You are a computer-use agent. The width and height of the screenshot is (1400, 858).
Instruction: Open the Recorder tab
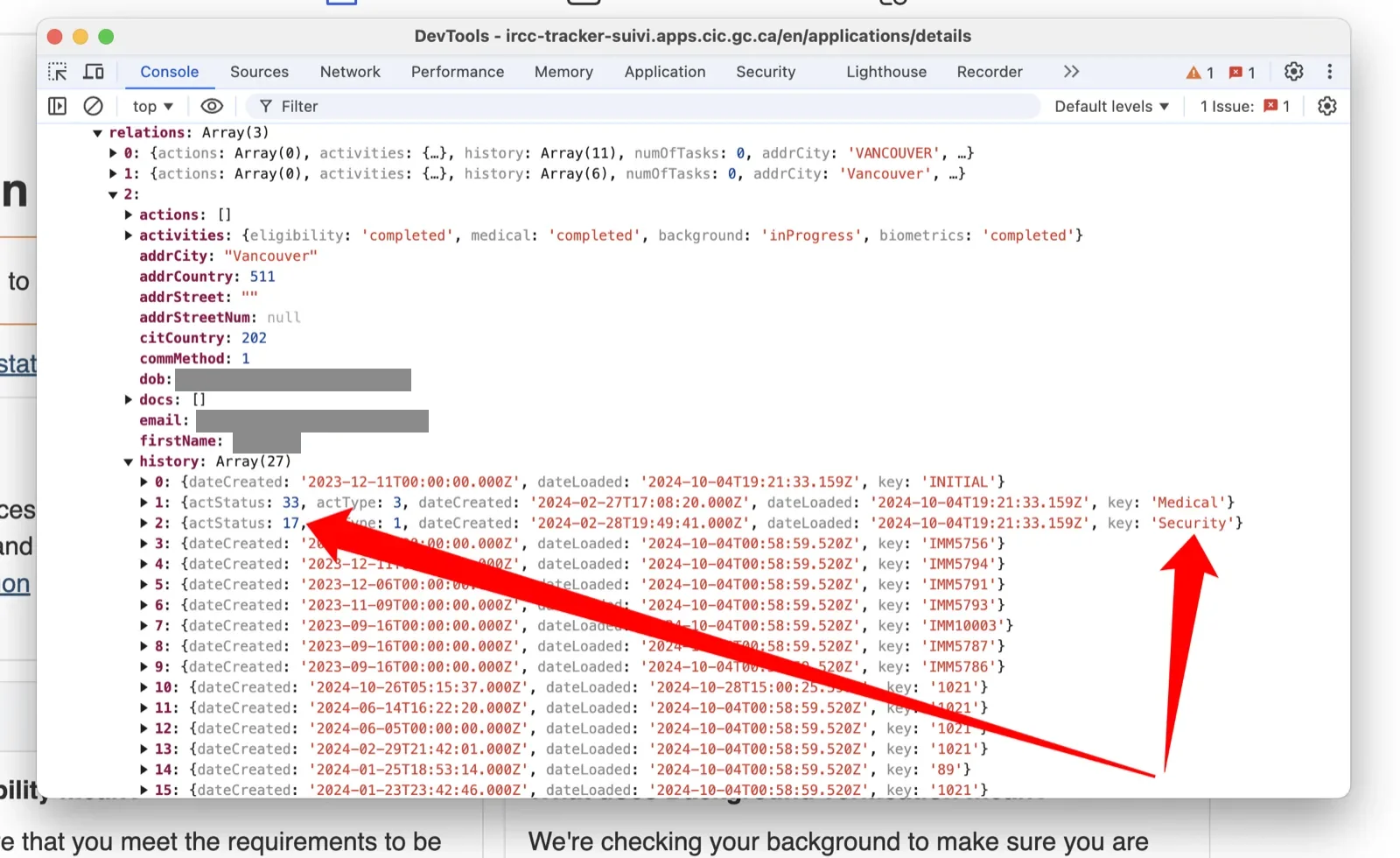tap(990, 72)
